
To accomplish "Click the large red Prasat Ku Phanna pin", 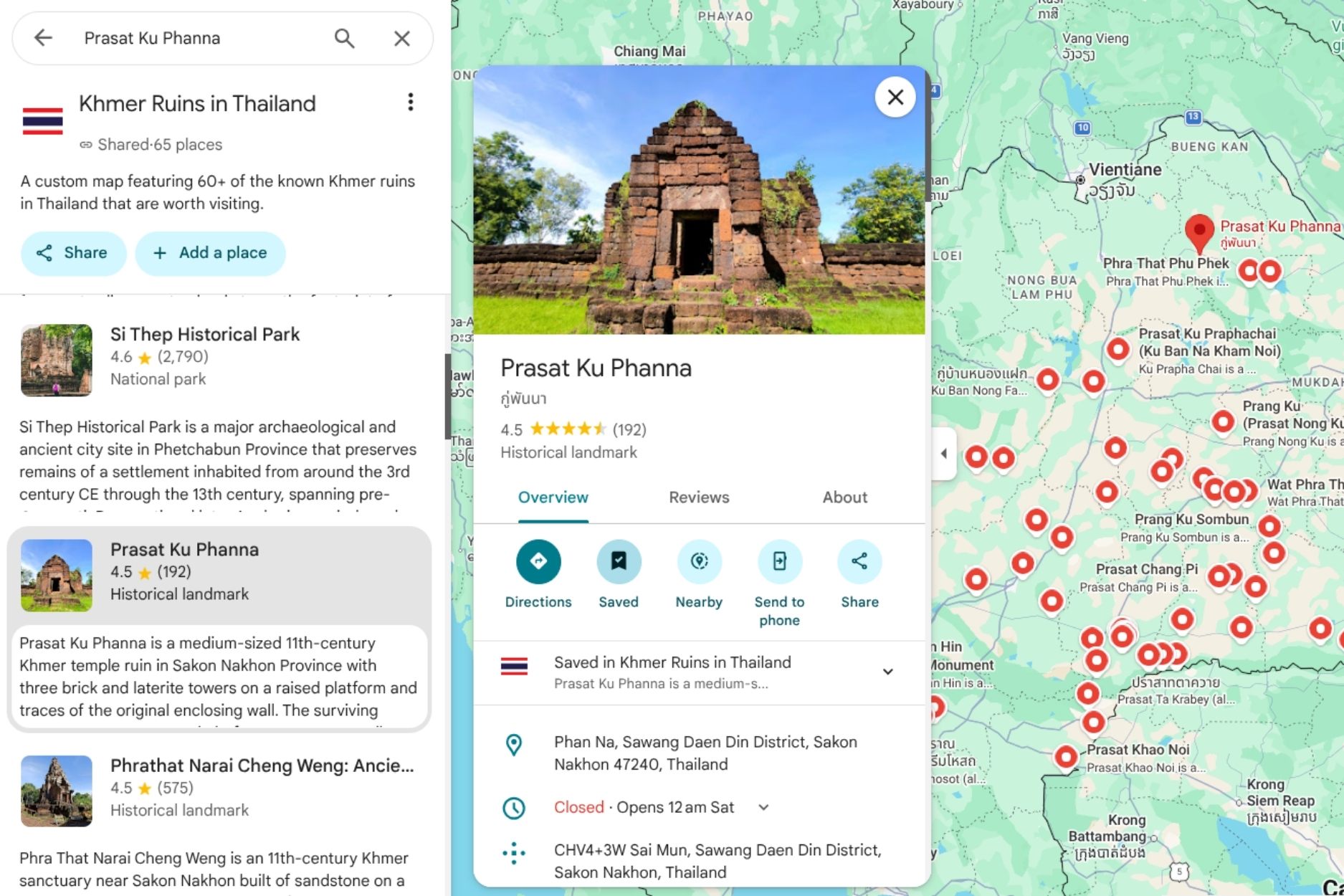I will 1199,233.
